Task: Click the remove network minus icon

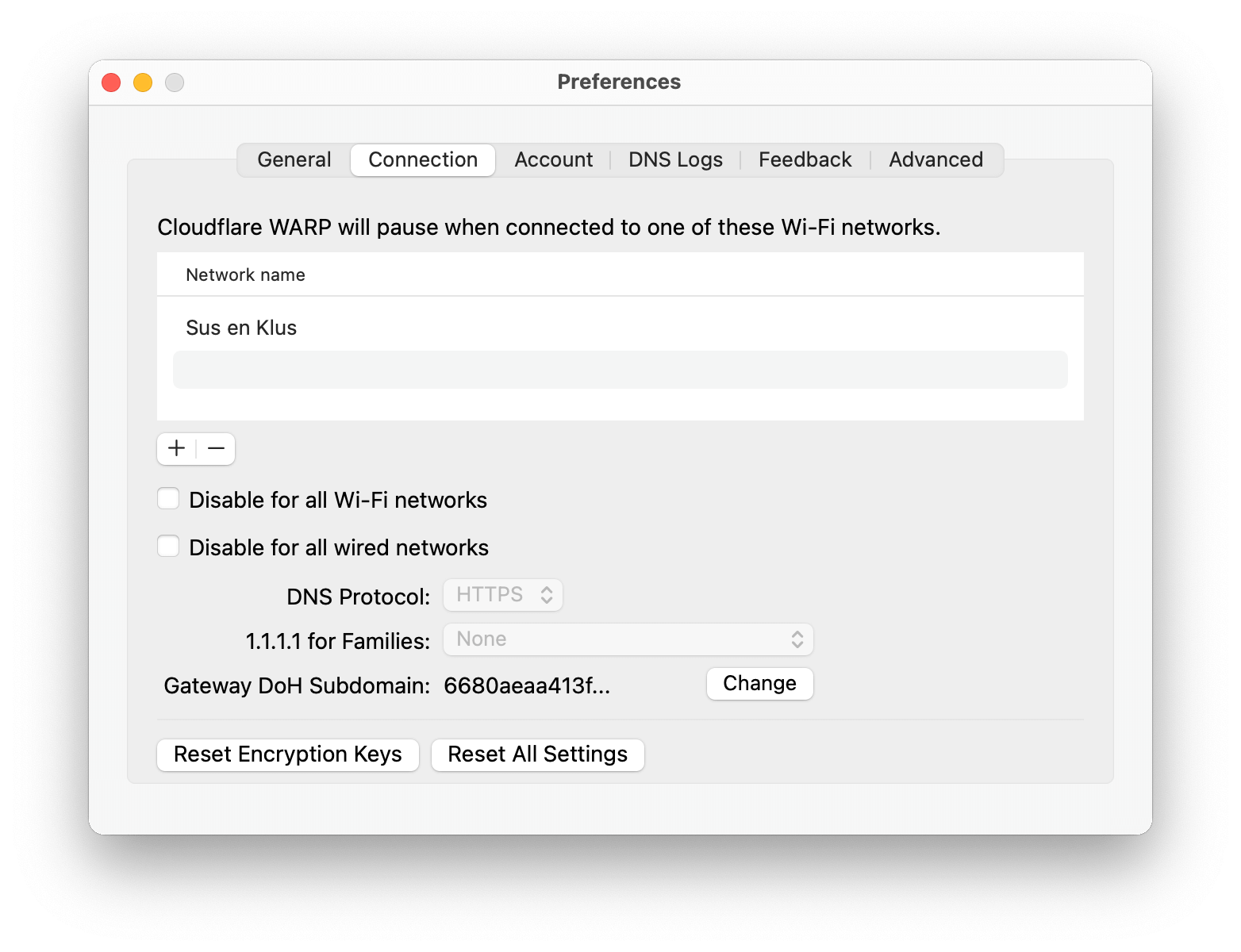Action: tap(215, 448)
